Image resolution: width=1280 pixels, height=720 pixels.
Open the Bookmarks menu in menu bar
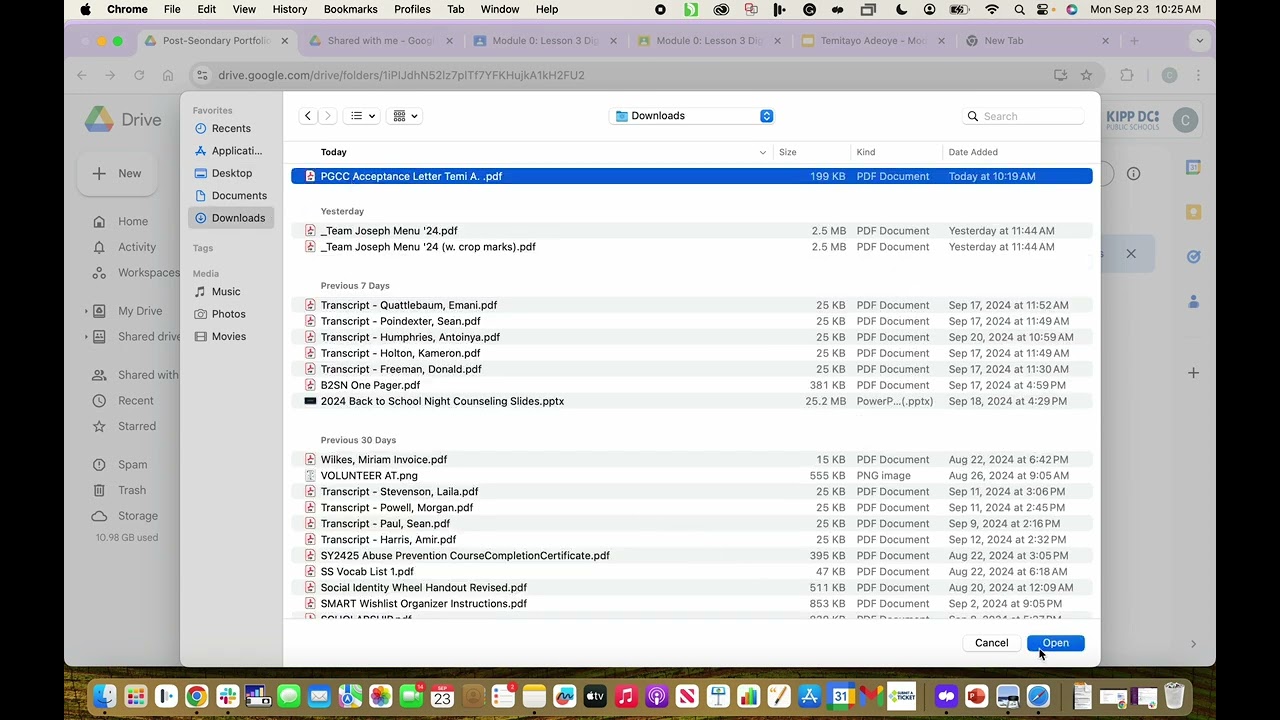click(350, 9)
